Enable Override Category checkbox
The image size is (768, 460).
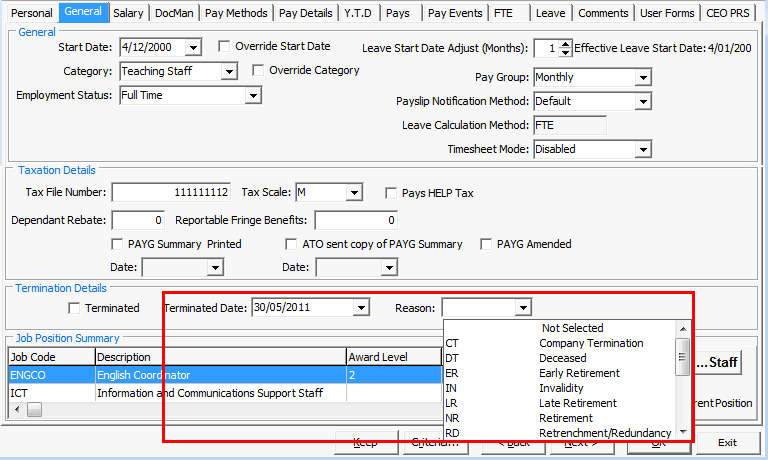point(258,71)
